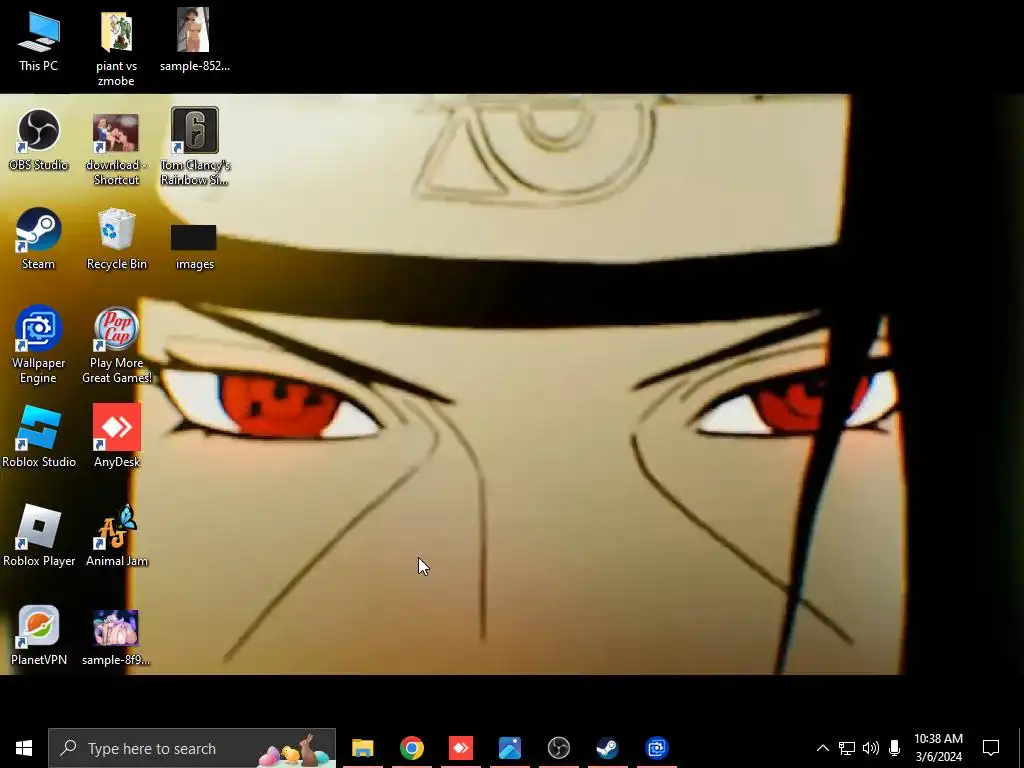The image size is (1024, 768).
Task: Select the PlanetVPN shortcut
Action: (x=39, y=635)
